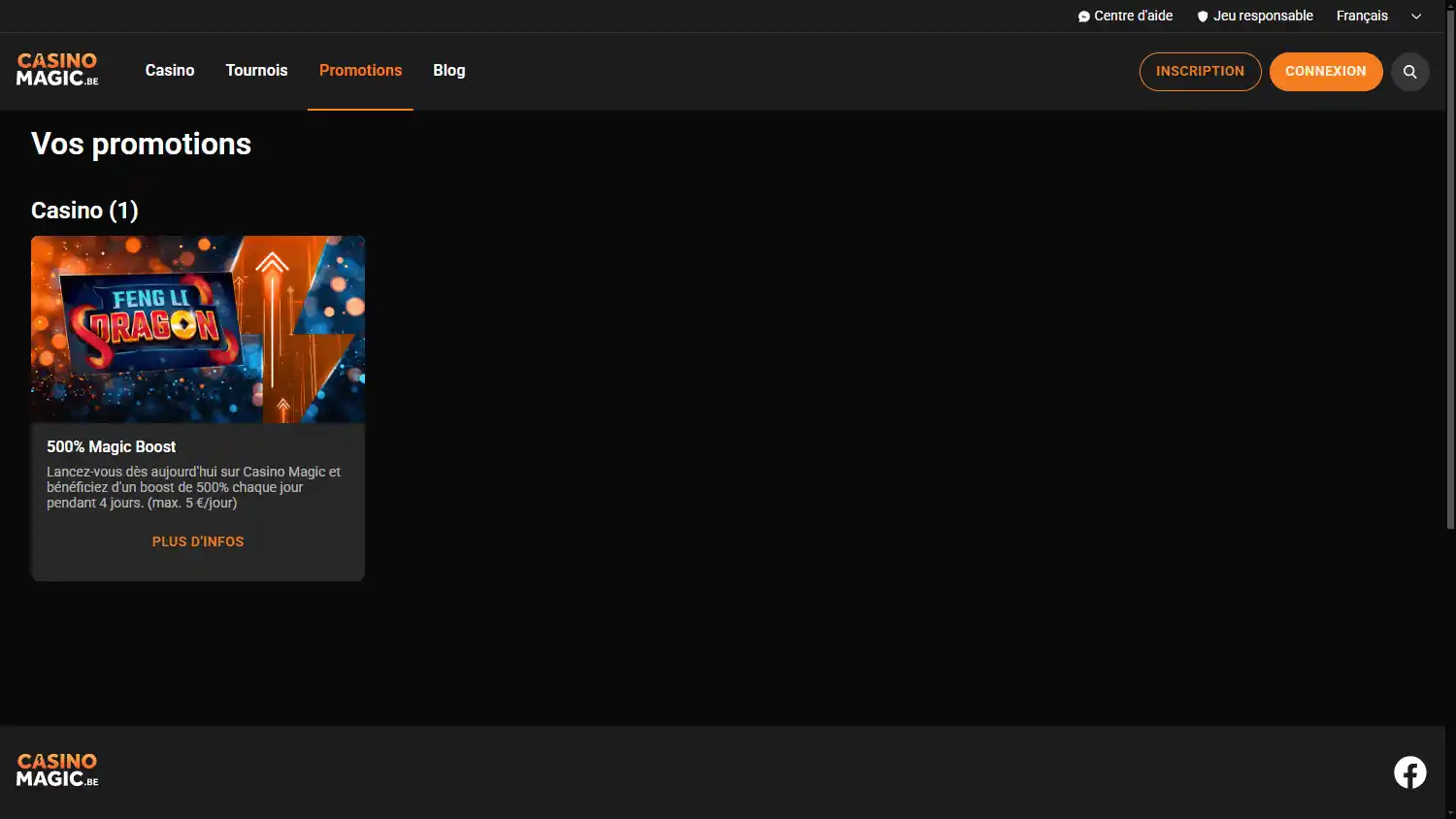
Task: Open the search magnifier icon
Action: tap(1409, 72)
